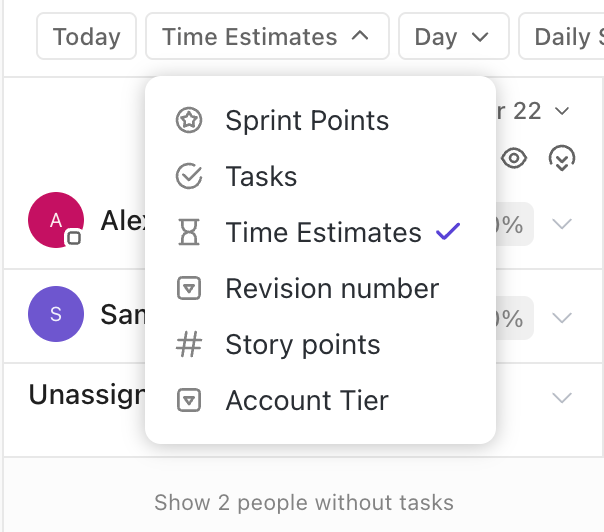604x532 pixels.
Task: Click the Sprint Points star icon
Action: 188,121
